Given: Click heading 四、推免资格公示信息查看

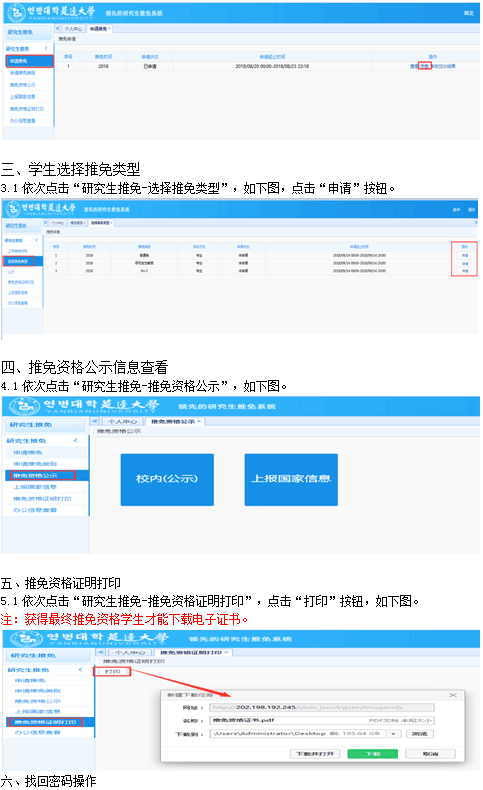Looking at the screenshot, I should (x=85, y=367).
